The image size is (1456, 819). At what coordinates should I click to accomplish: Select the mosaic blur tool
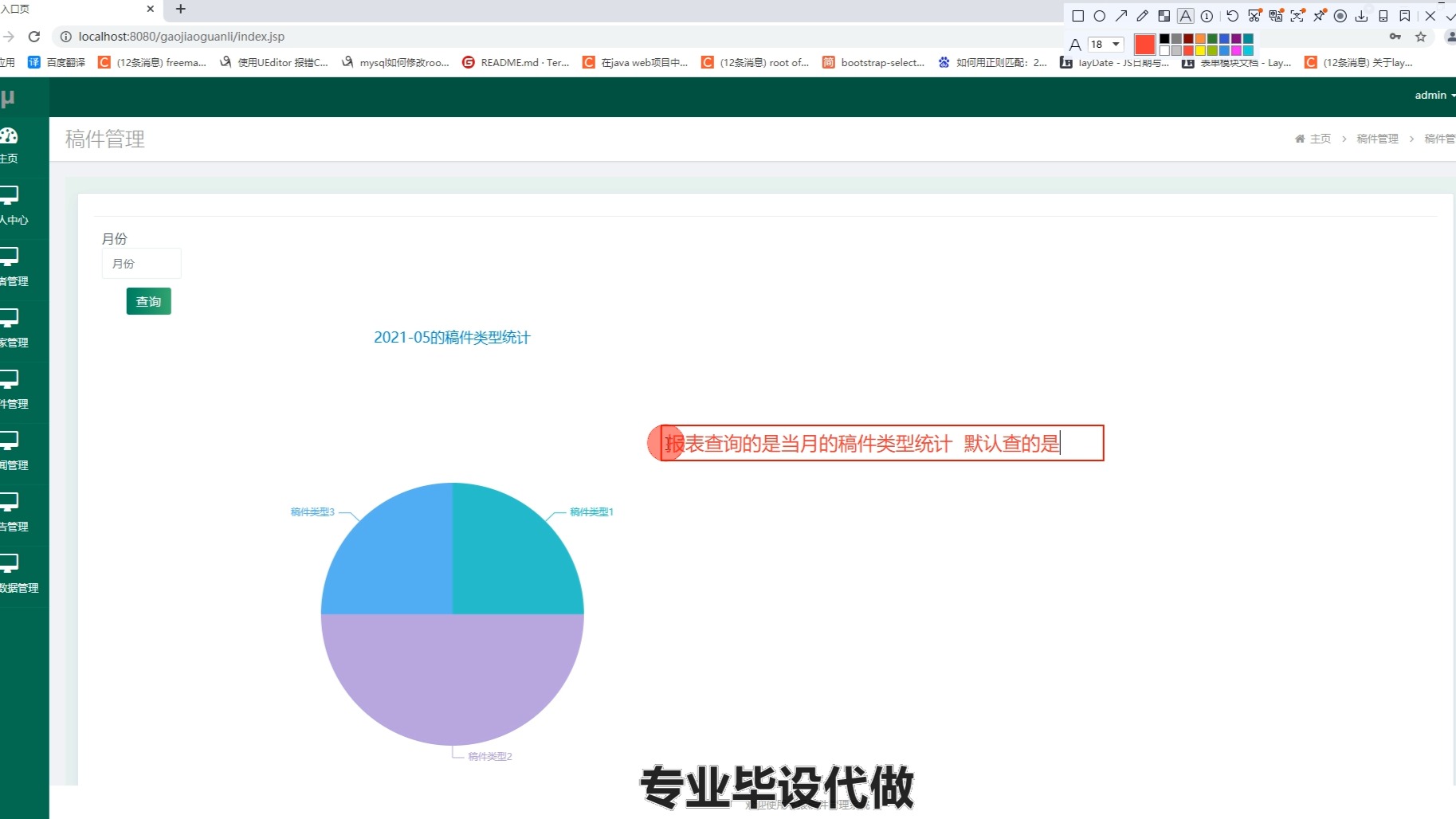[x=1164, y=16]
